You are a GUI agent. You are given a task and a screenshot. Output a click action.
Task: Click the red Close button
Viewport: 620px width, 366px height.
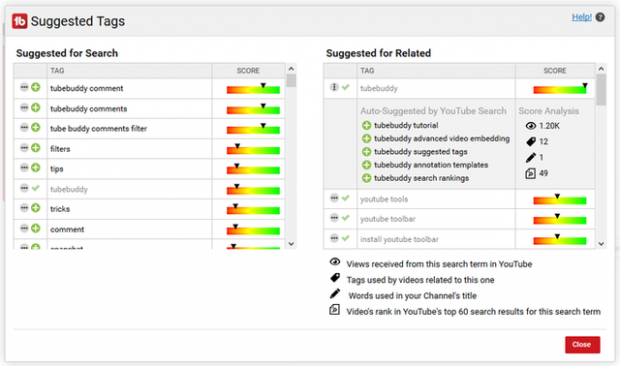click(582, 345)
